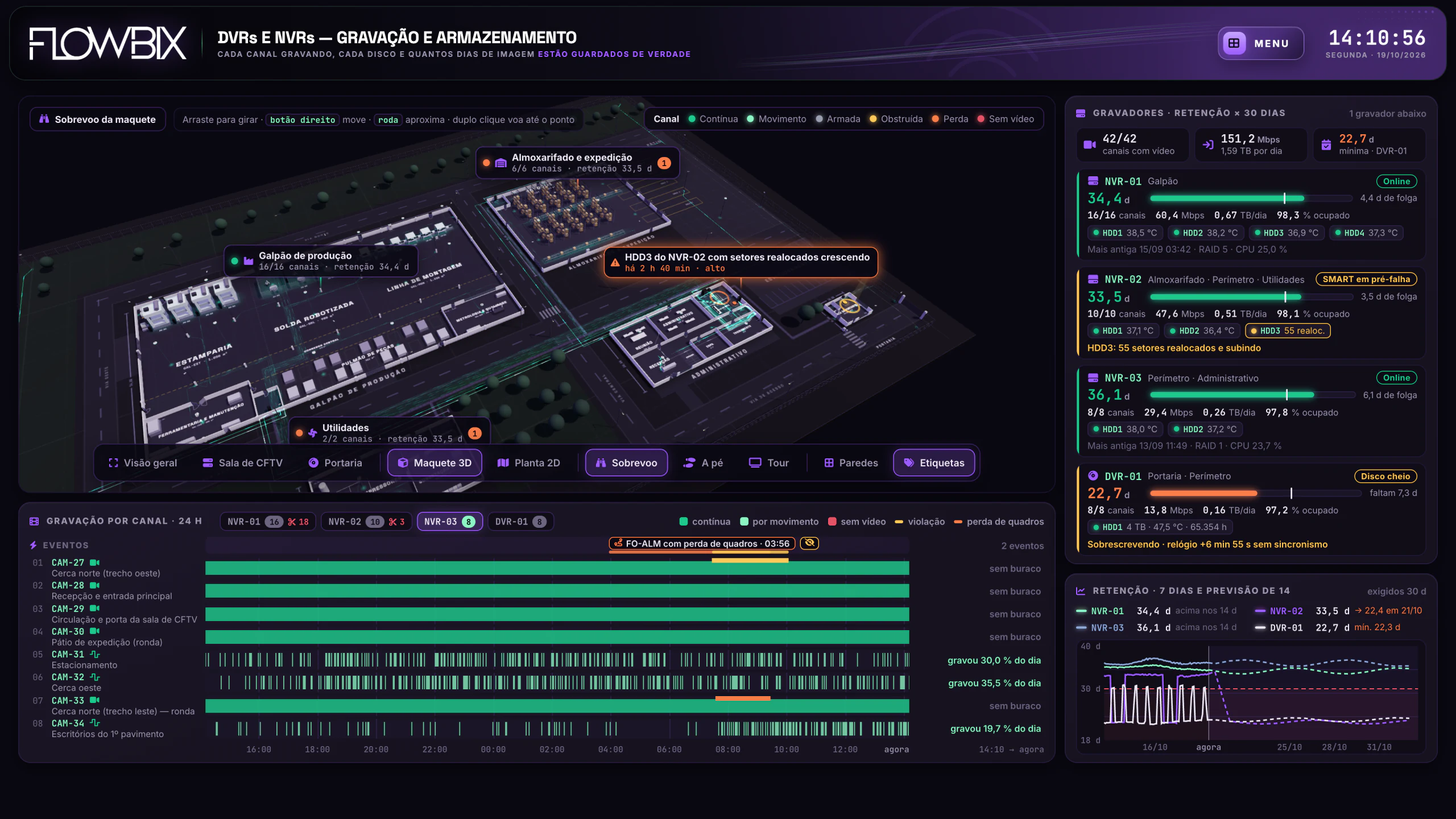Viewport: 1456px width, 819px height.
Task: Click the Gravadores panel header icon
Action: click(1081, 113)
